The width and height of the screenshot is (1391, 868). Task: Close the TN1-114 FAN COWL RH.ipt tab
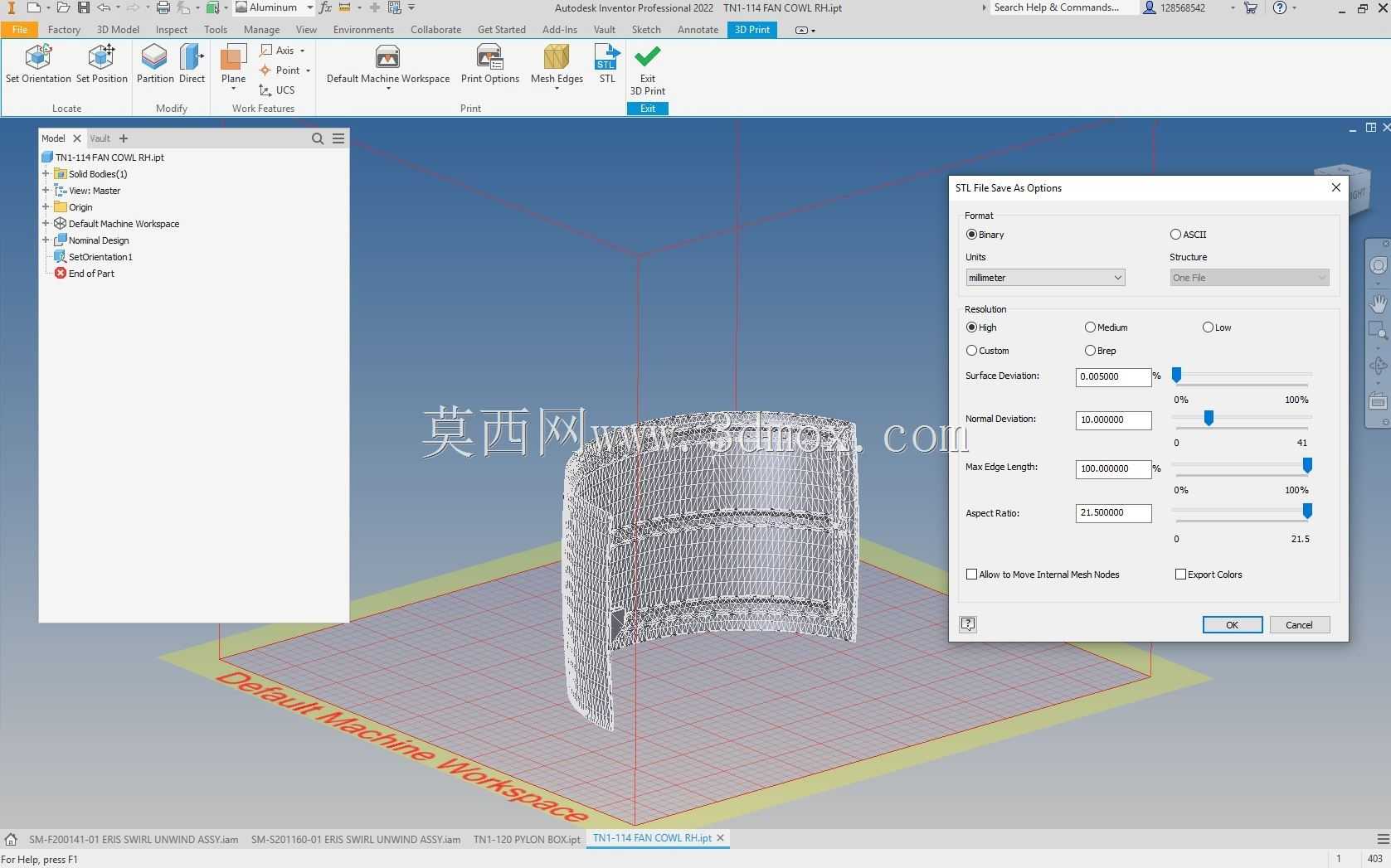coord(720,838)
